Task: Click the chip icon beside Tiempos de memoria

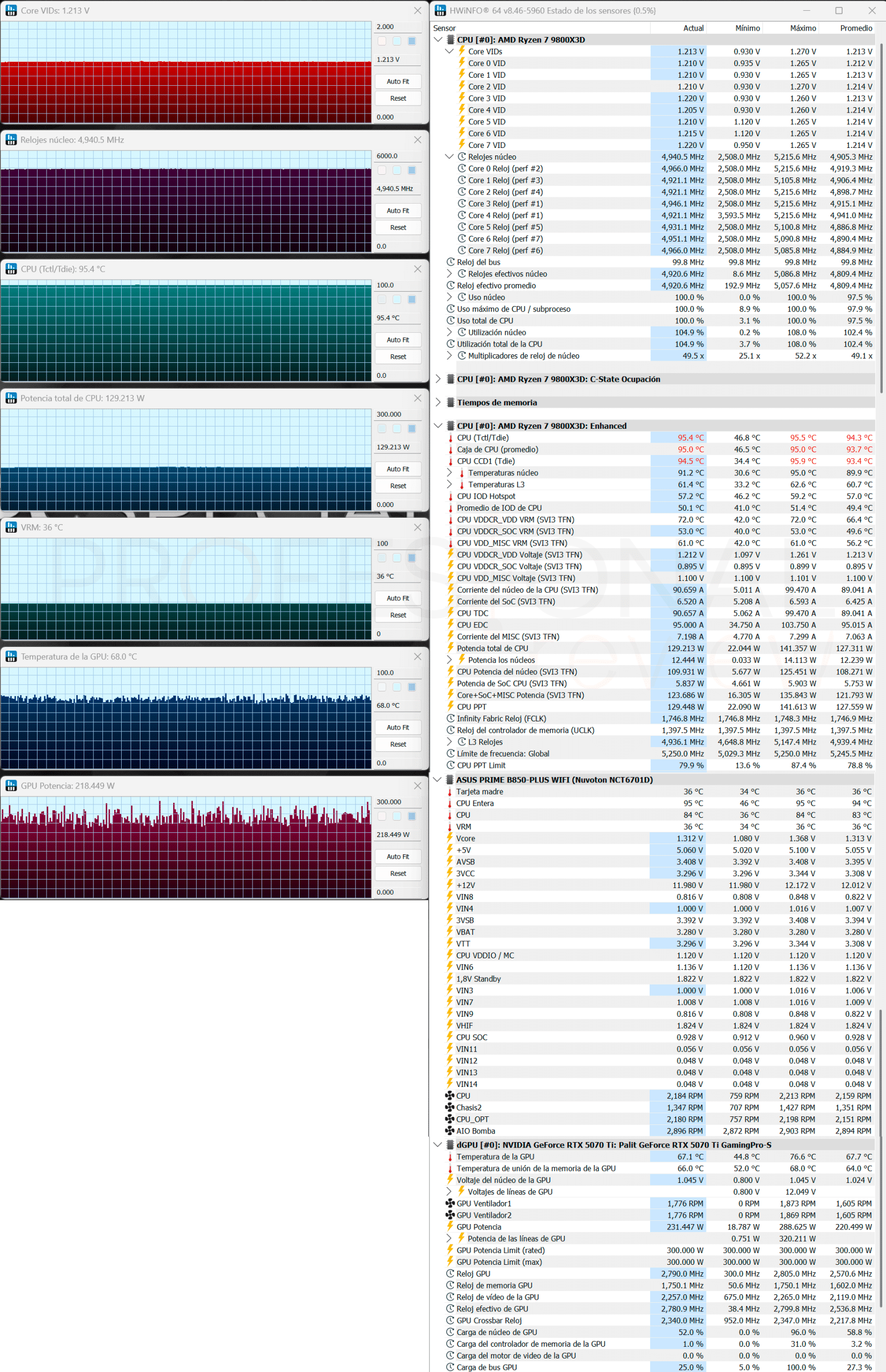Action: pyautogui.click(x=450, y=402)
